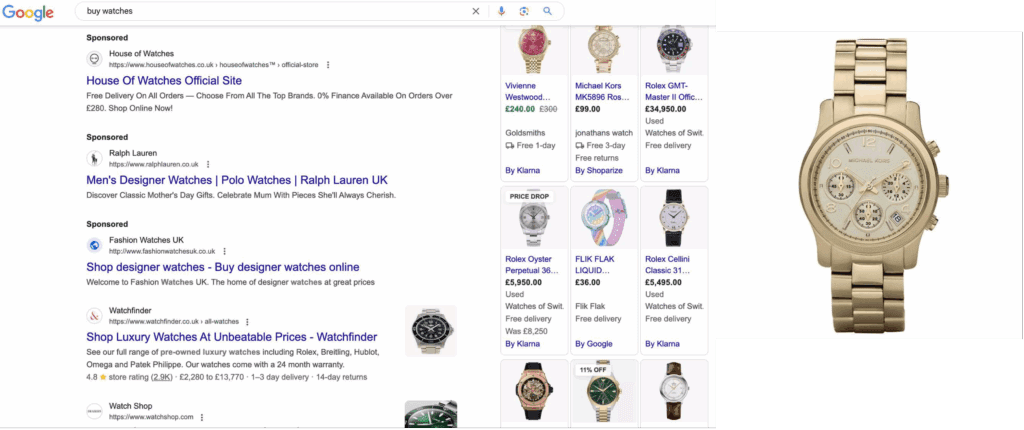This screenshot has height=430, width=1024.
Task: Click the PRICE DROP badge
Action: point(529,196)
